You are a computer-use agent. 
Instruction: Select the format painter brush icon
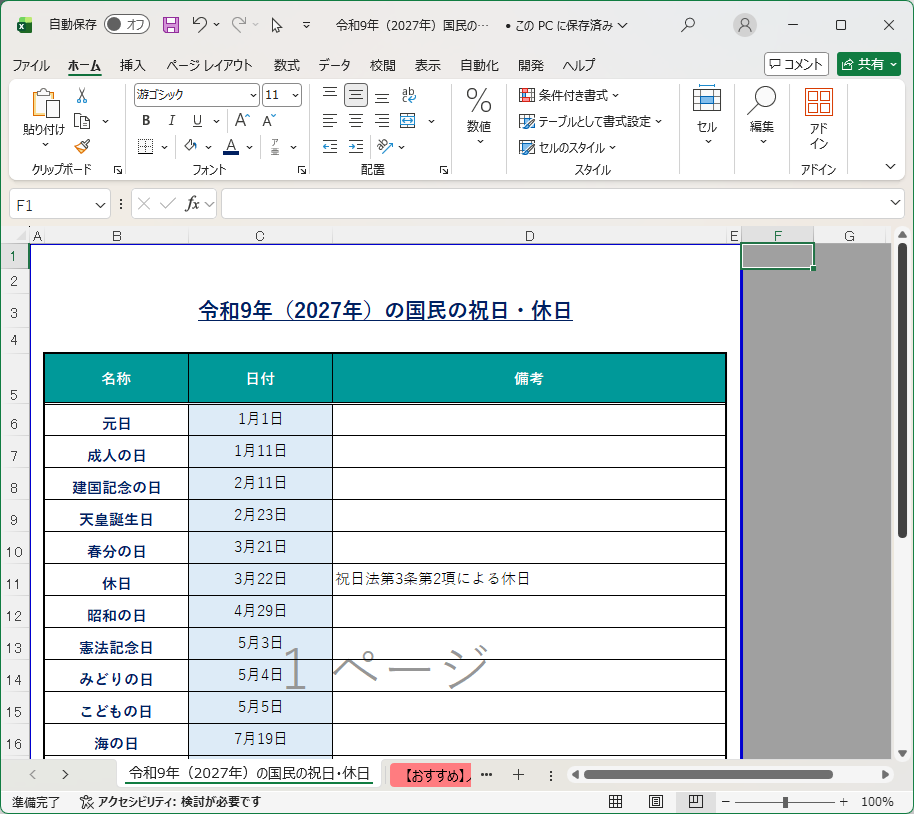[x=83, y=147]
